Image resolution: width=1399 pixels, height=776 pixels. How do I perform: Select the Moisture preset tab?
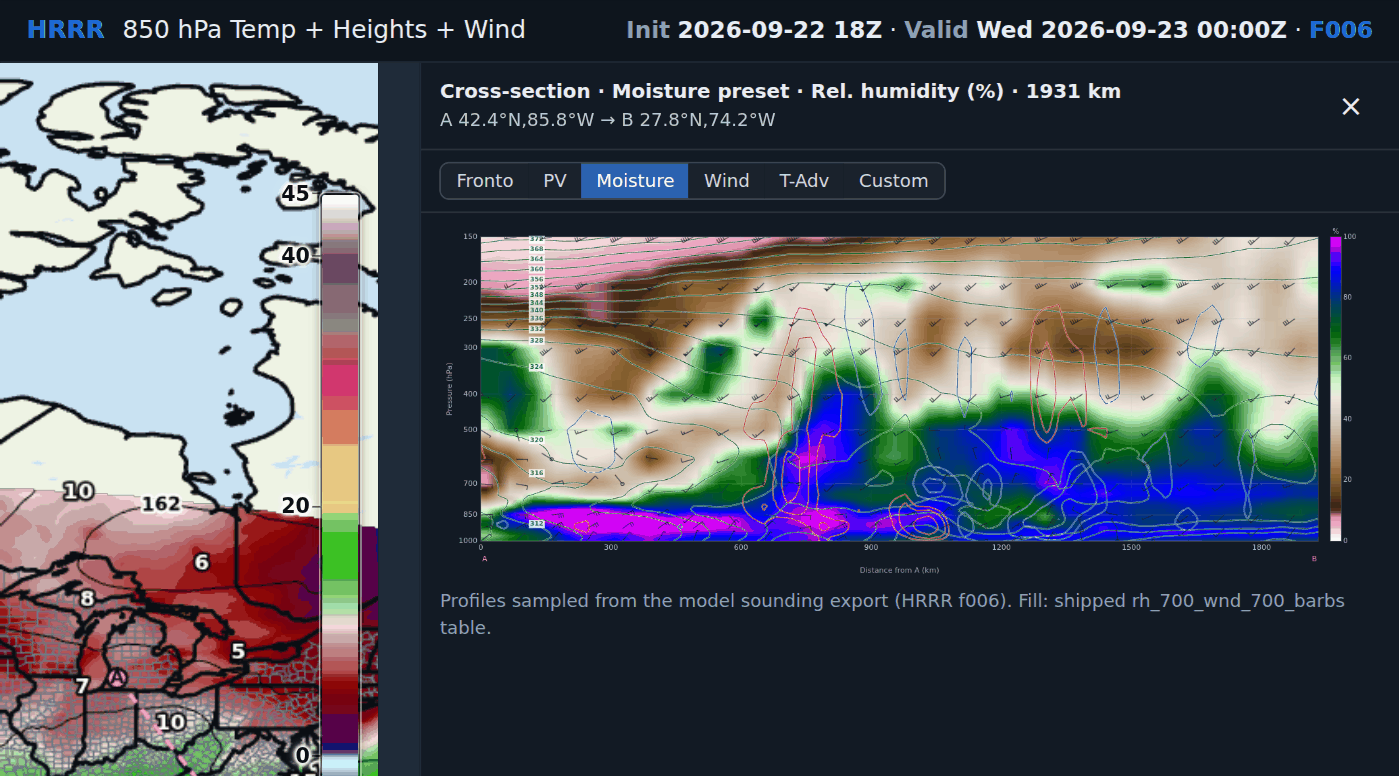click(635, 181)
